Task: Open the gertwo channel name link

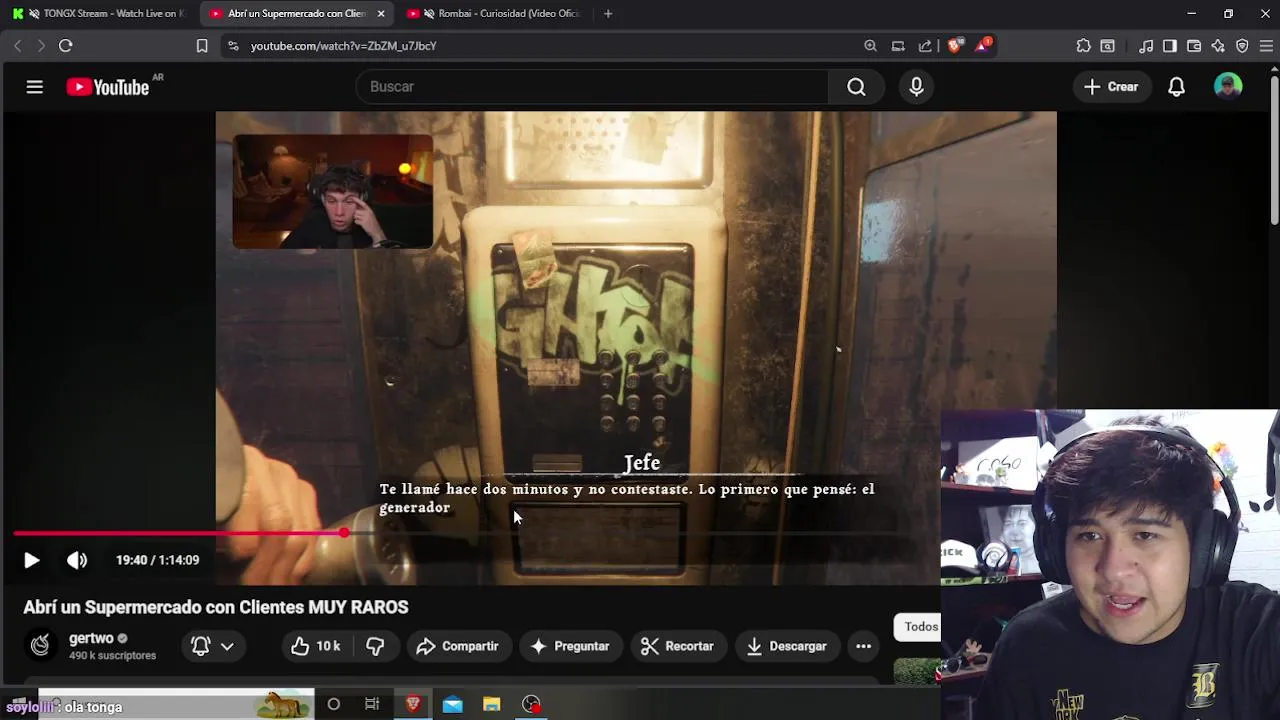Action: coord(91,638)
